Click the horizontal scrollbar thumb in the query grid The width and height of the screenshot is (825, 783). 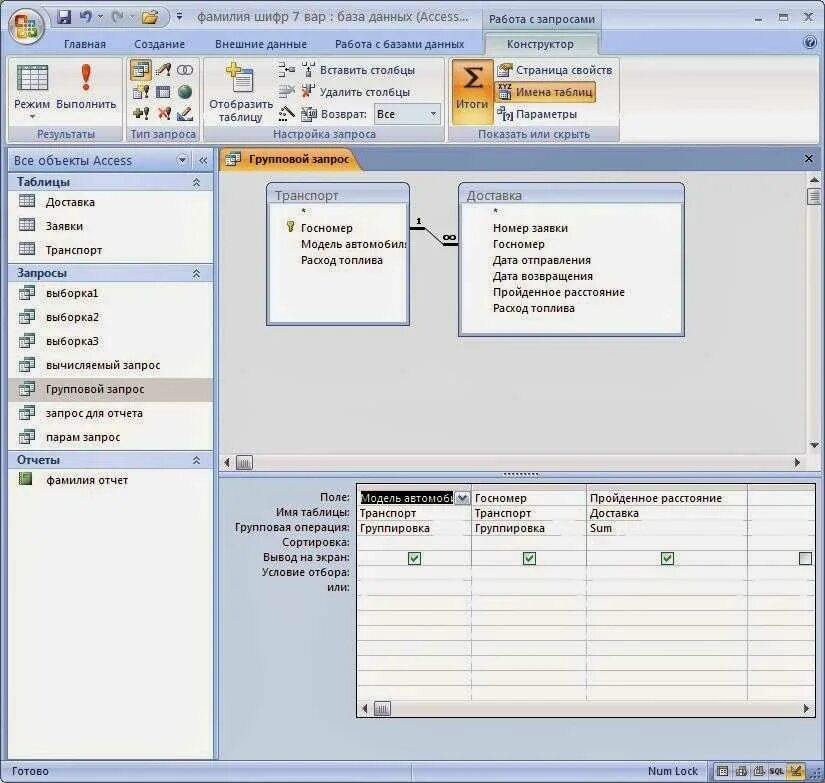point(382,709)
